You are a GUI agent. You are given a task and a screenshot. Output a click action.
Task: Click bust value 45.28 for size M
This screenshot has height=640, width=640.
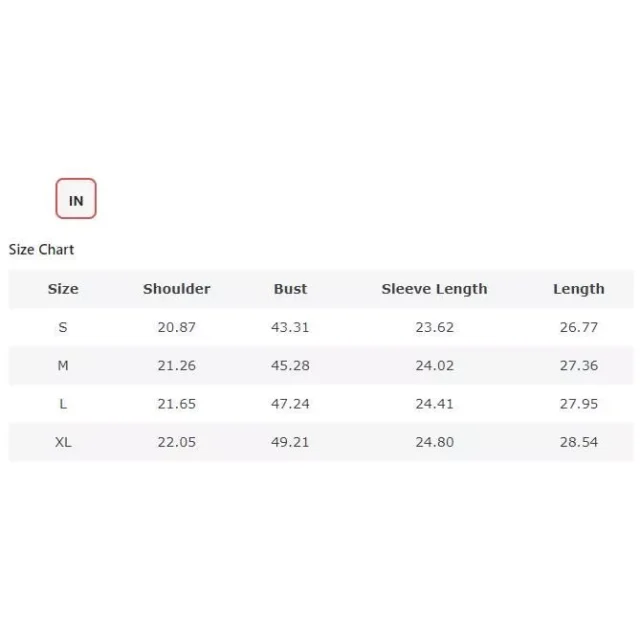pyautogui.click(x=290, y=365)
